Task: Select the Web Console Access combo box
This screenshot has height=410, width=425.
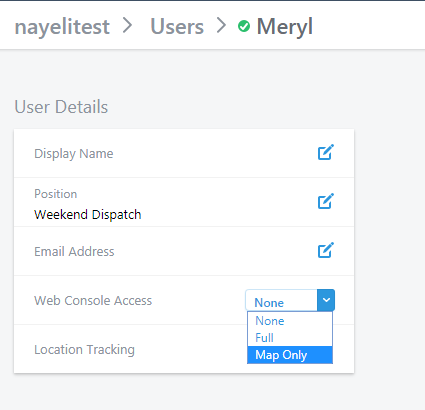Action: click(290, 300)
